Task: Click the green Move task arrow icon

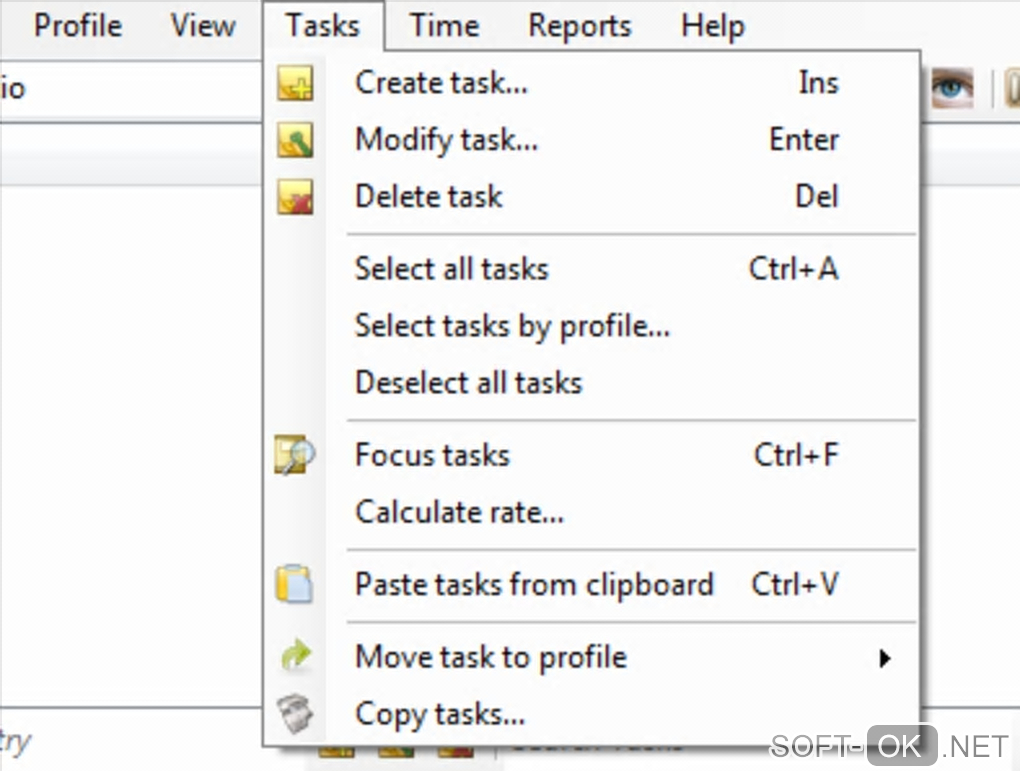Action: tap(295, 657)
